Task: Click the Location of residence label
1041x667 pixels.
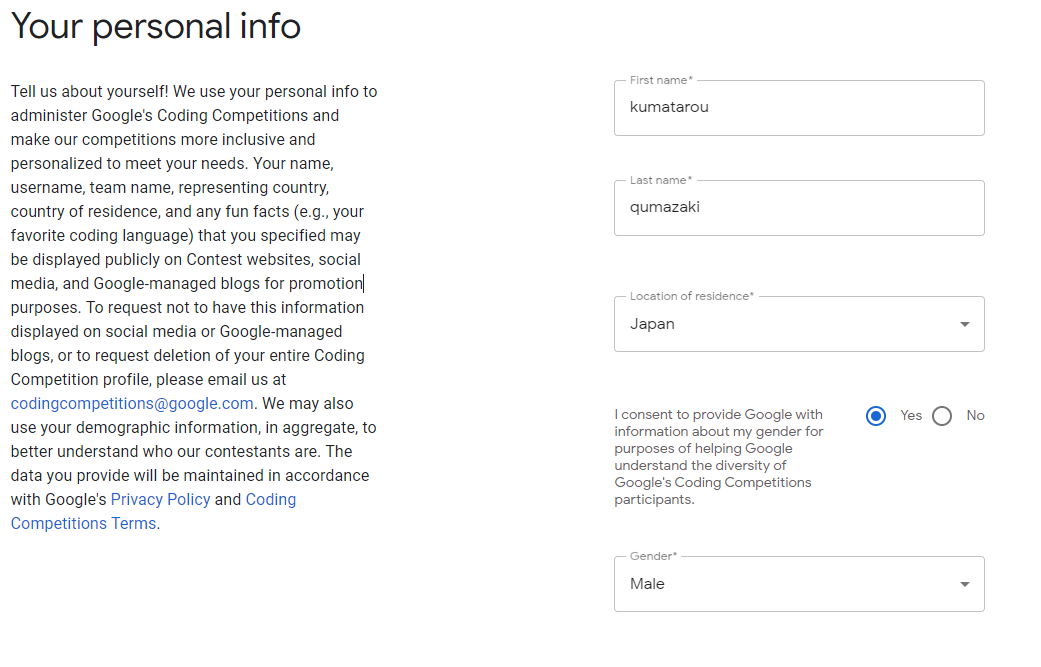Action: tap(692, 296)
